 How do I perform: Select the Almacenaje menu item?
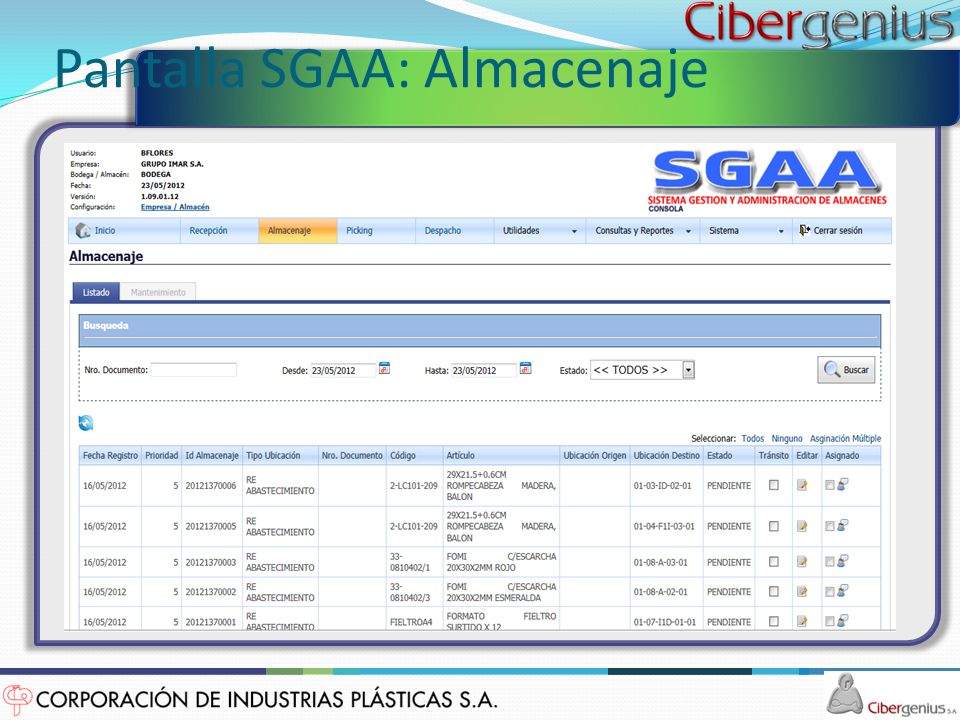pos(298,231)
